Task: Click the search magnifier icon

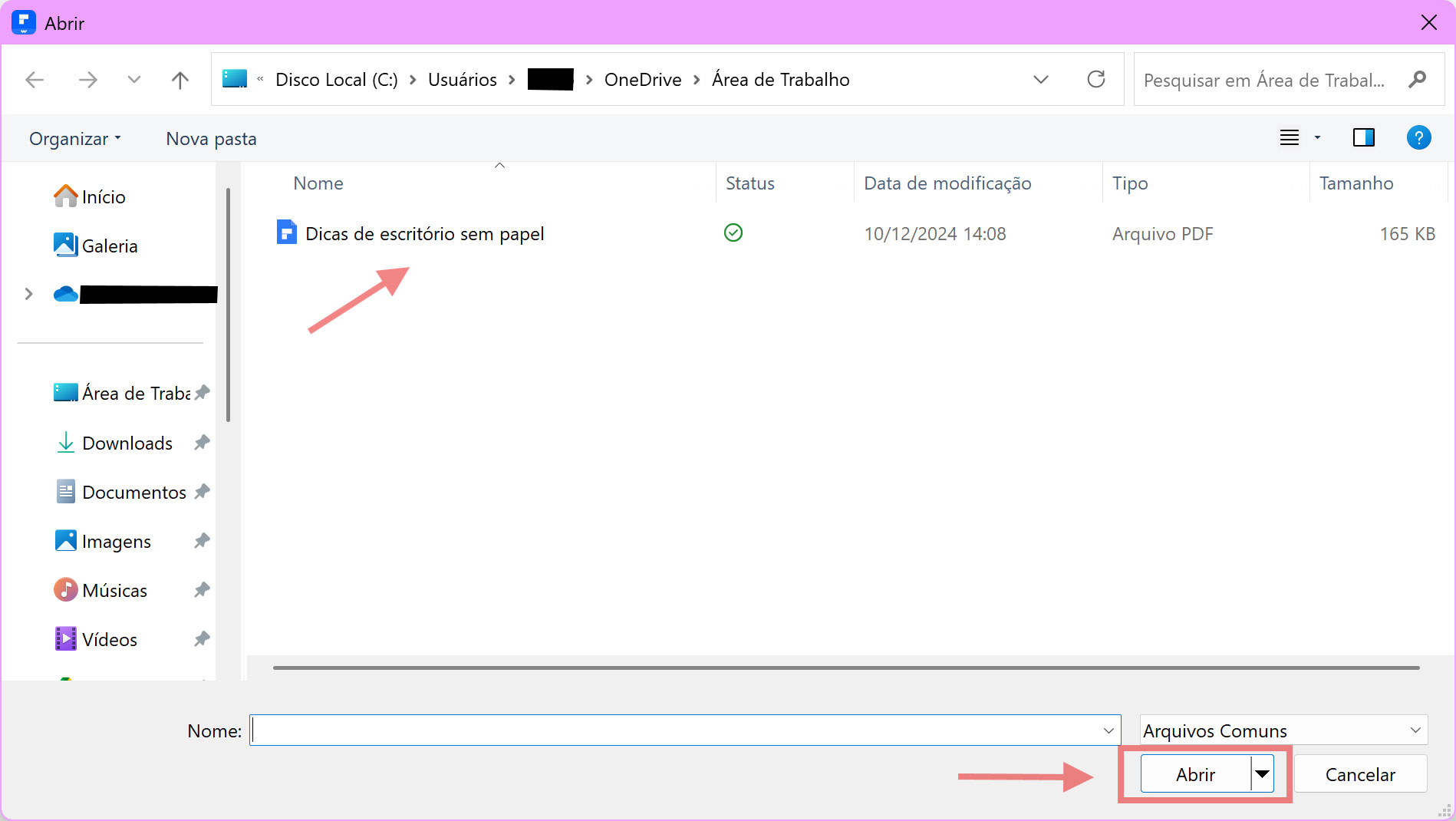Action: tap(1417, 80)
